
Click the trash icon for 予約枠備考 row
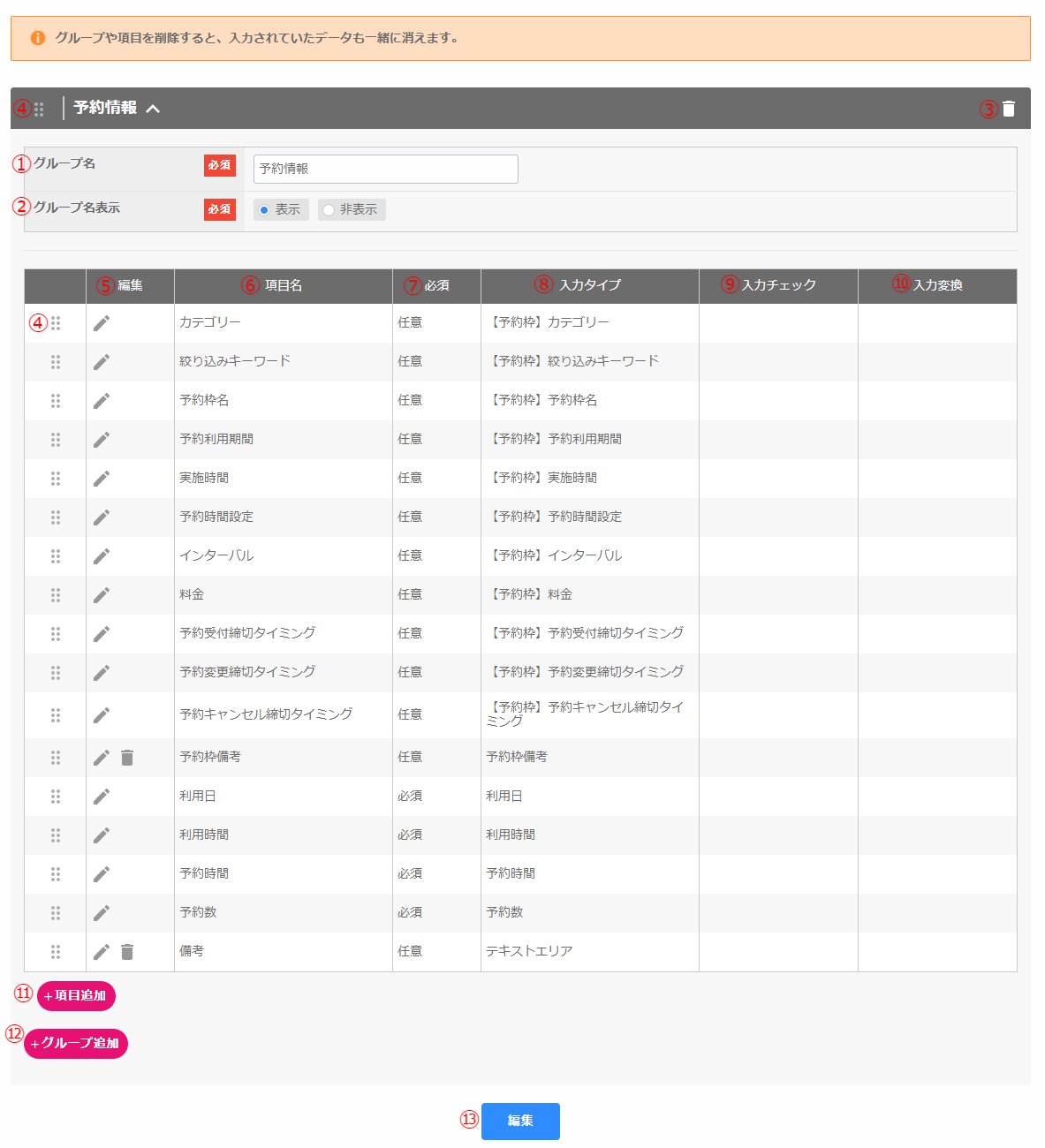[127, 758]
